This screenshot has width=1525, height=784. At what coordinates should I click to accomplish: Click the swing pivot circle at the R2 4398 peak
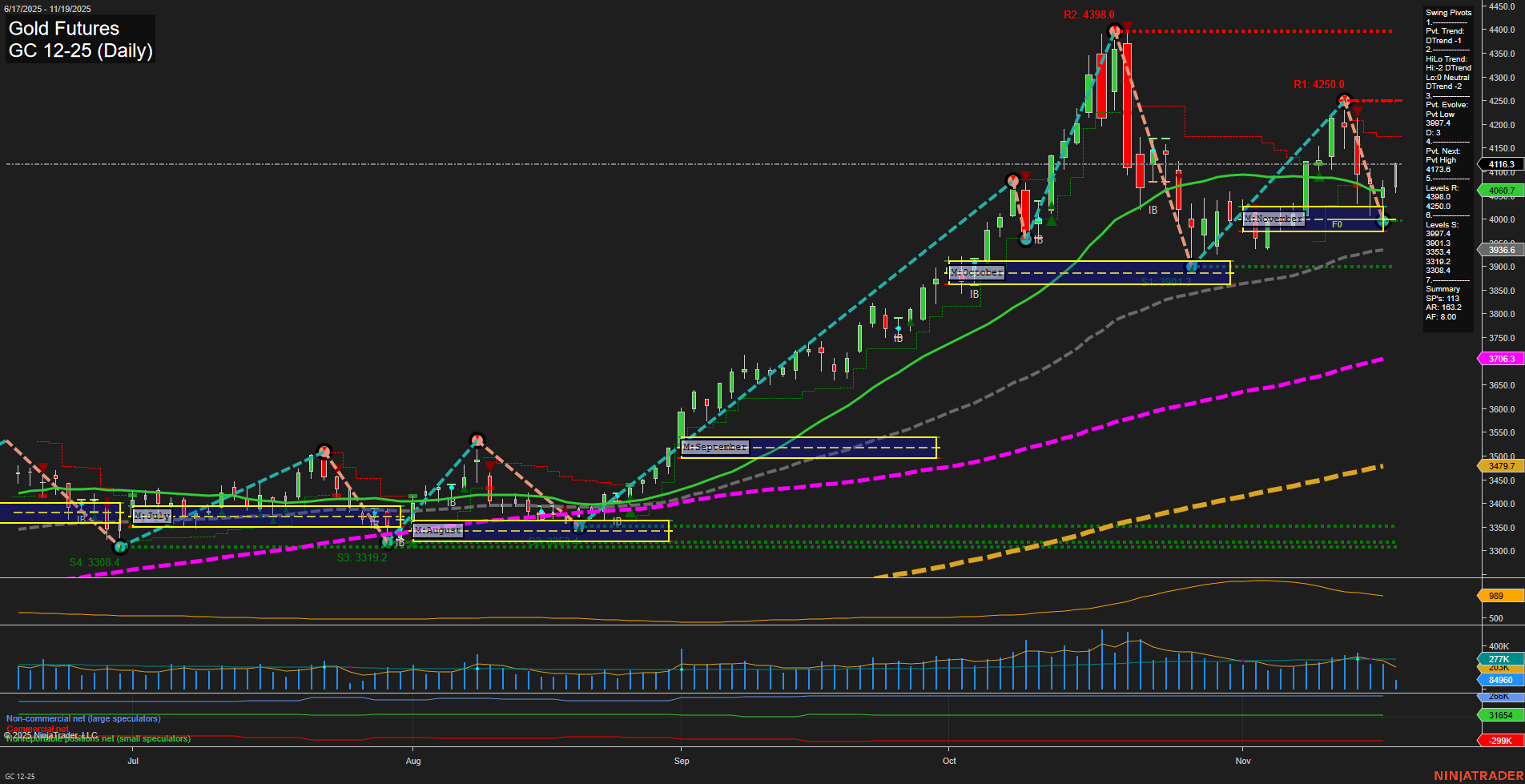coord(1113,30)
